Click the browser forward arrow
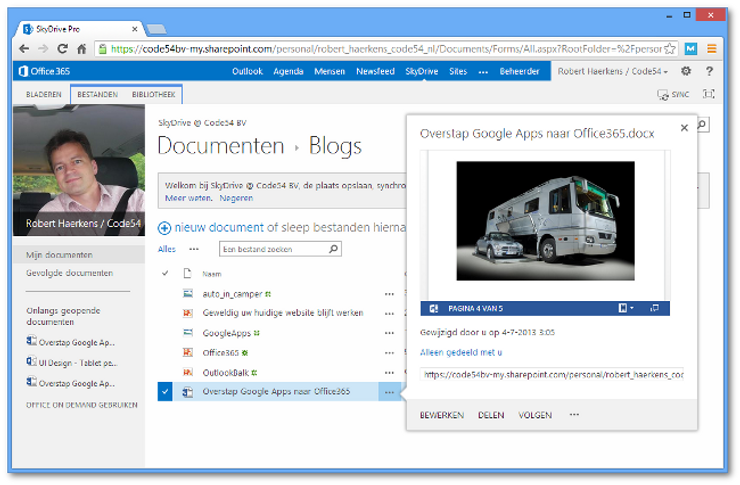Viewport: 740px width, 485px height. (43, 49)
